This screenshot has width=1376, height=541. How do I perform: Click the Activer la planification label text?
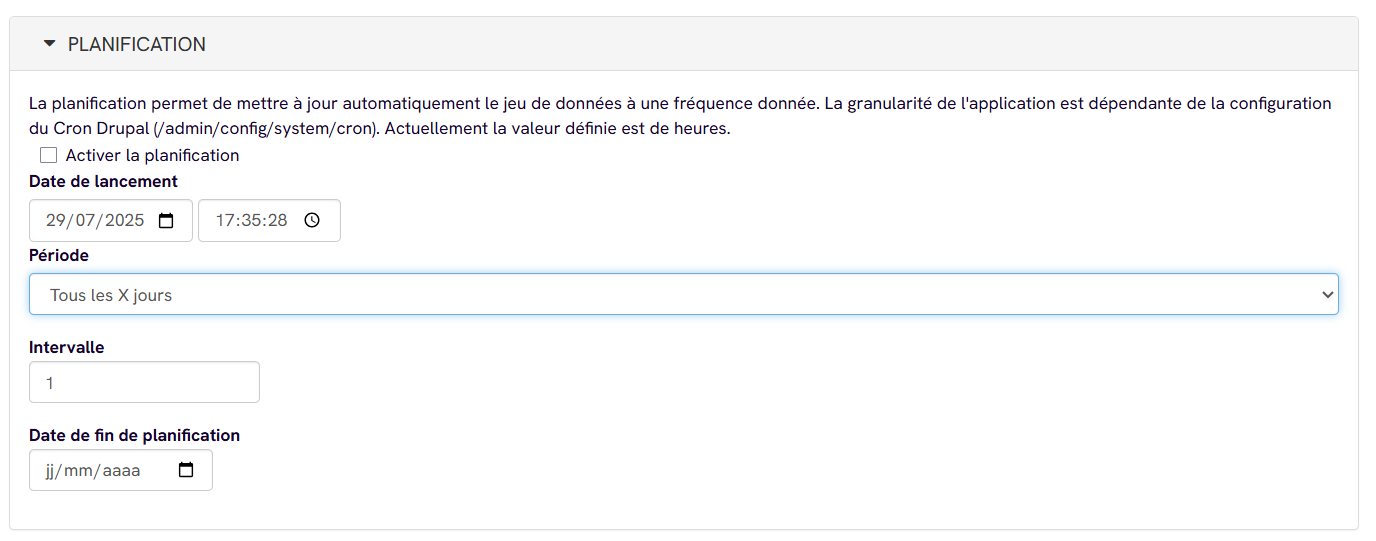153,155
